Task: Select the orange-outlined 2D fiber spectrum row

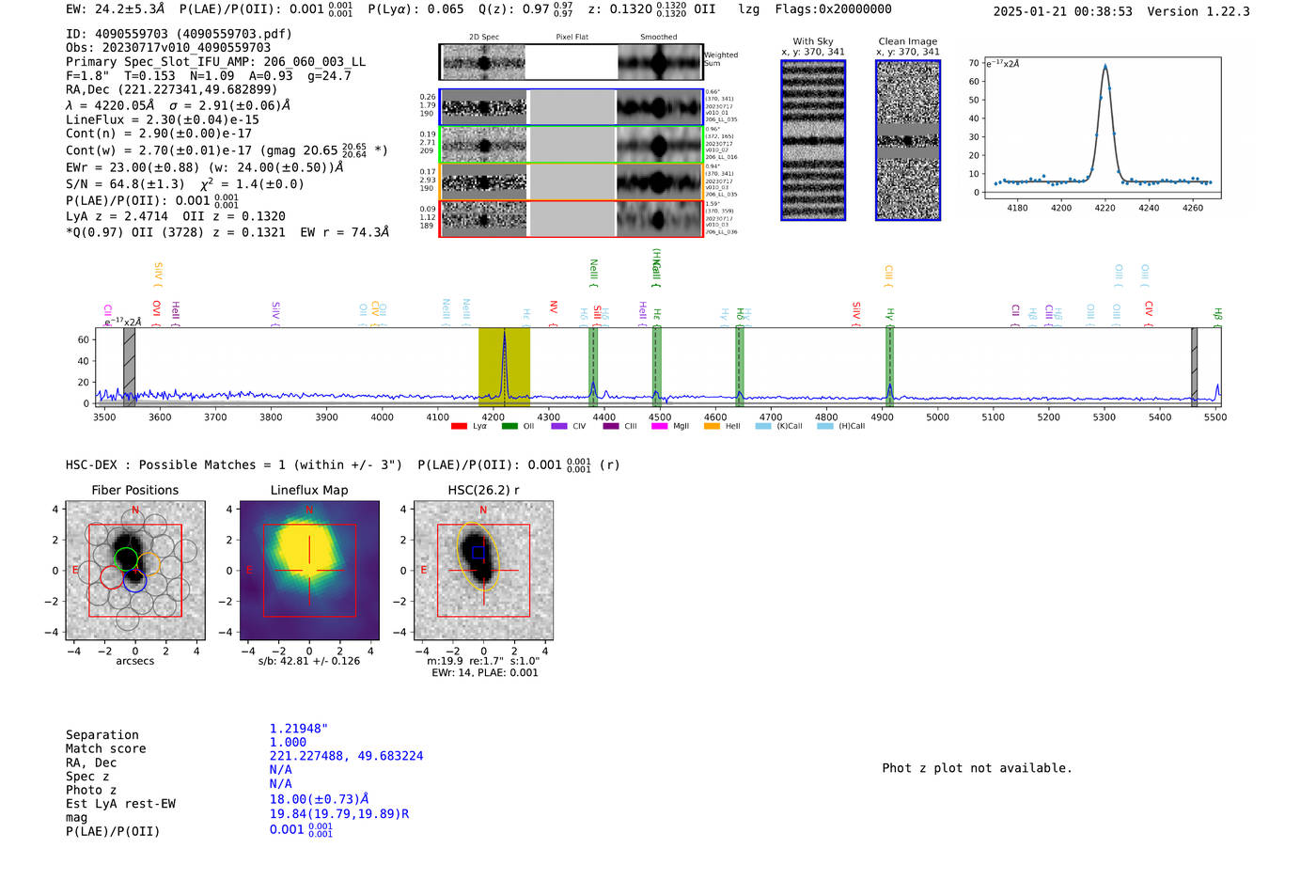Action: (572, 181)
